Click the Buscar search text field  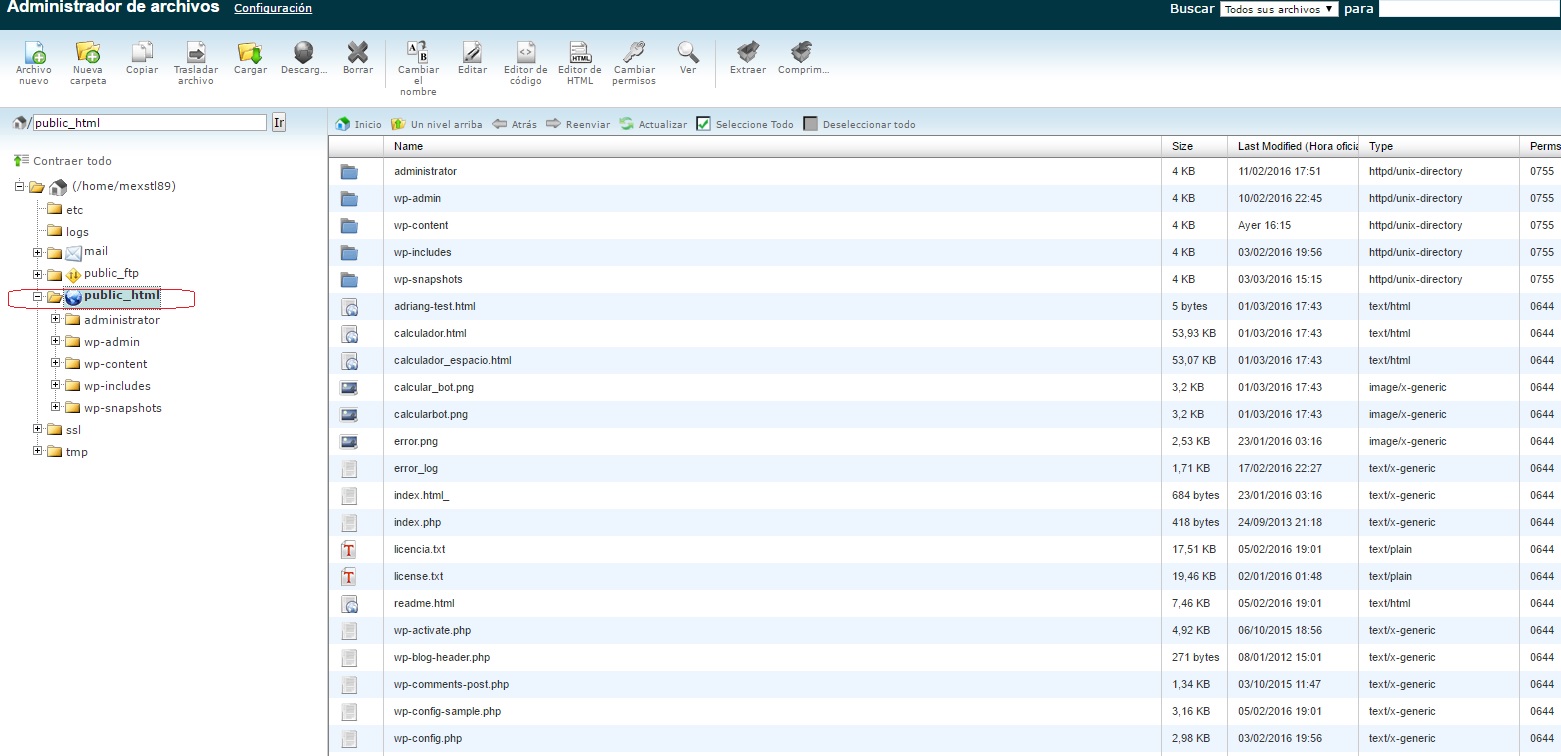click(x=1469, y=9)
